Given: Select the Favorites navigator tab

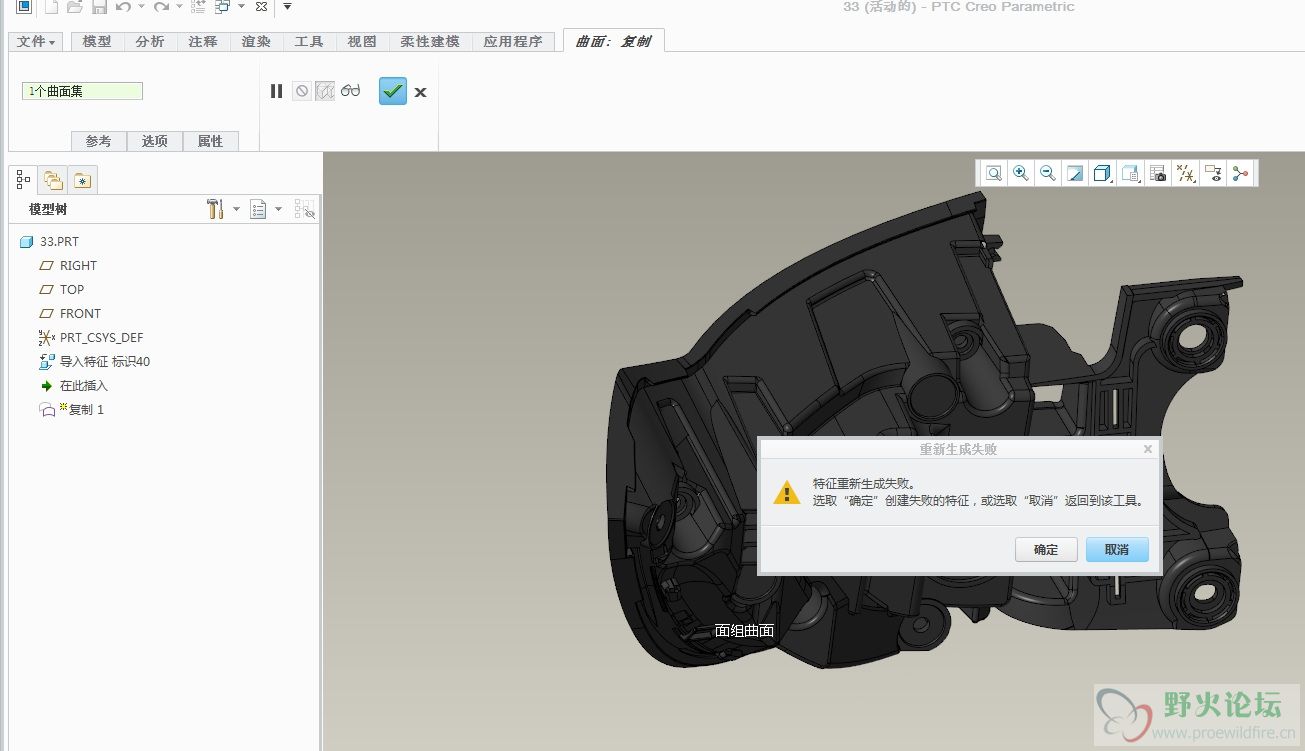Looking at the screenshot, I should pos(82,181).
